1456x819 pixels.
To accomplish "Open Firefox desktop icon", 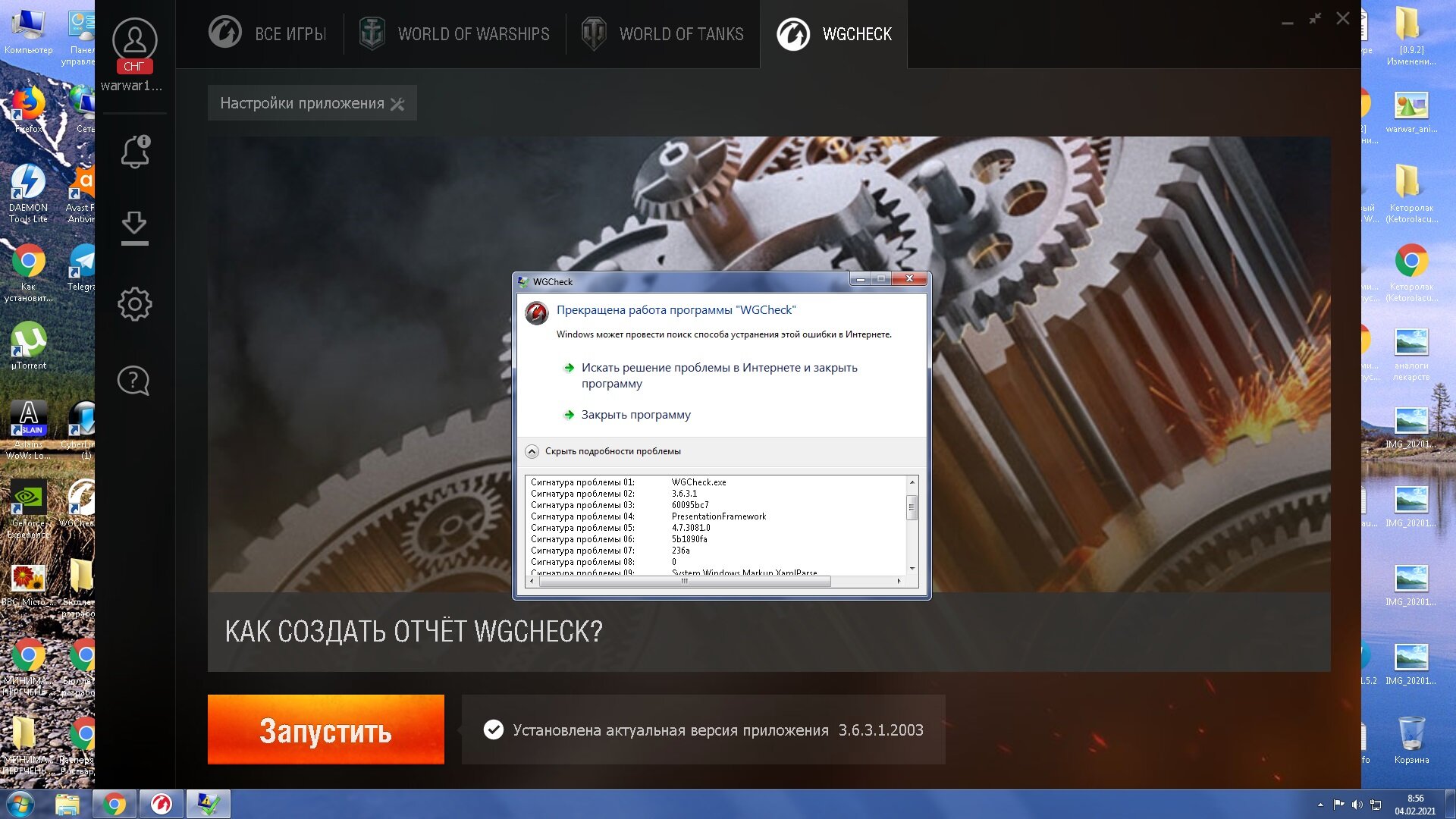I will [x=28, y=111].
